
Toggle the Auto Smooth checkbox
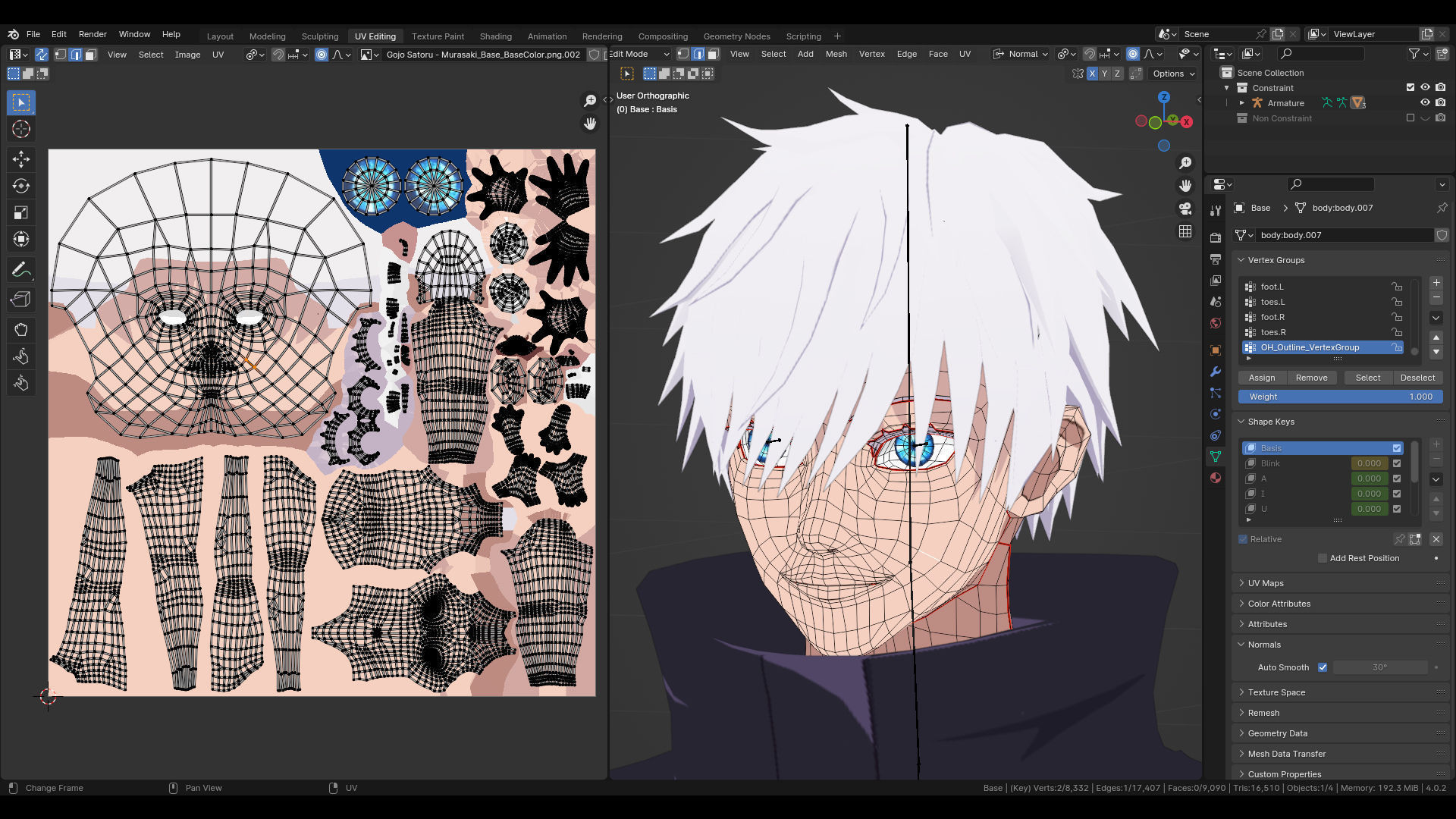point(1323,667)
